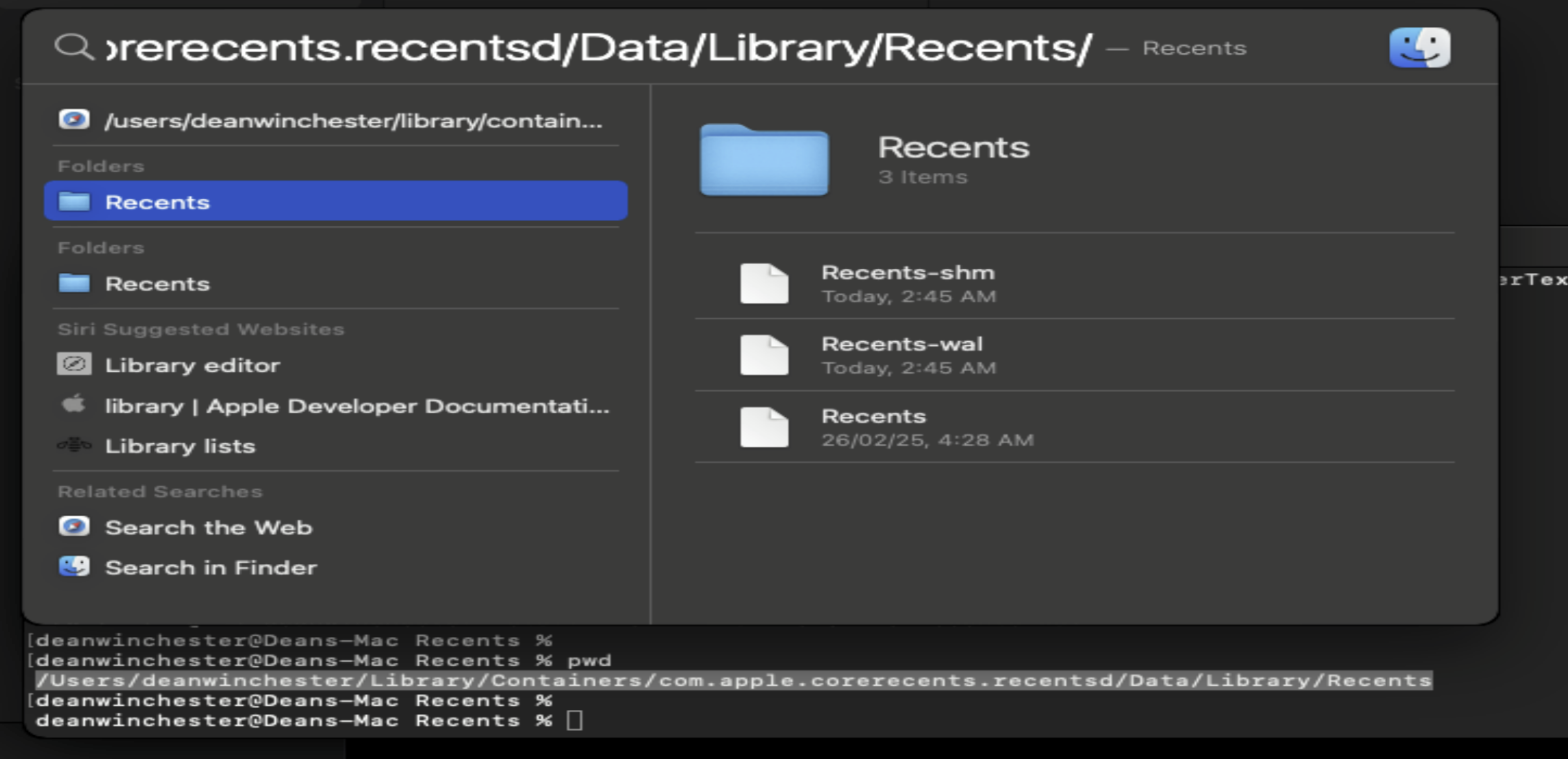Click Search the Web option
Viewport: 1568px width, 759px height.
[x=208, y=527]
